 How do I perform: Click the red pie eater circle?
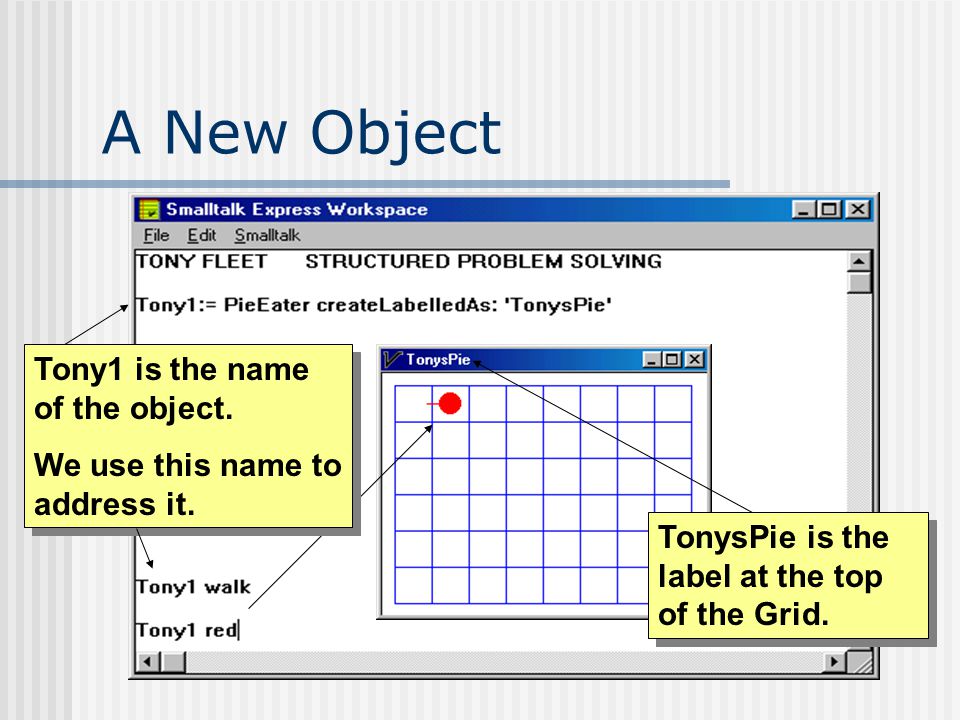point(450,403)
